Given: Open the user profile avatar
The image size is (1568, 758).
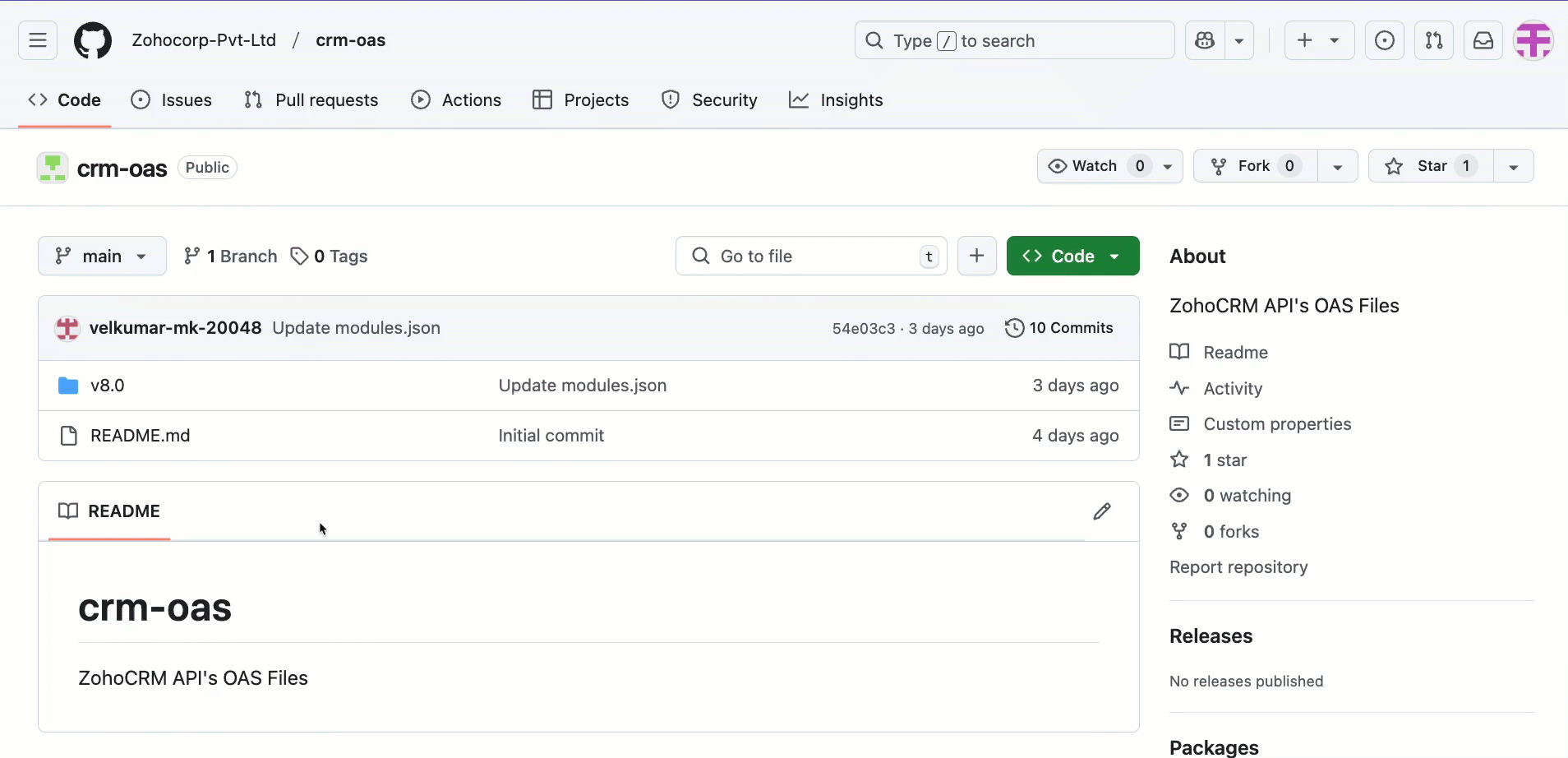Looking at the screenshot, I should point(1533,40).
